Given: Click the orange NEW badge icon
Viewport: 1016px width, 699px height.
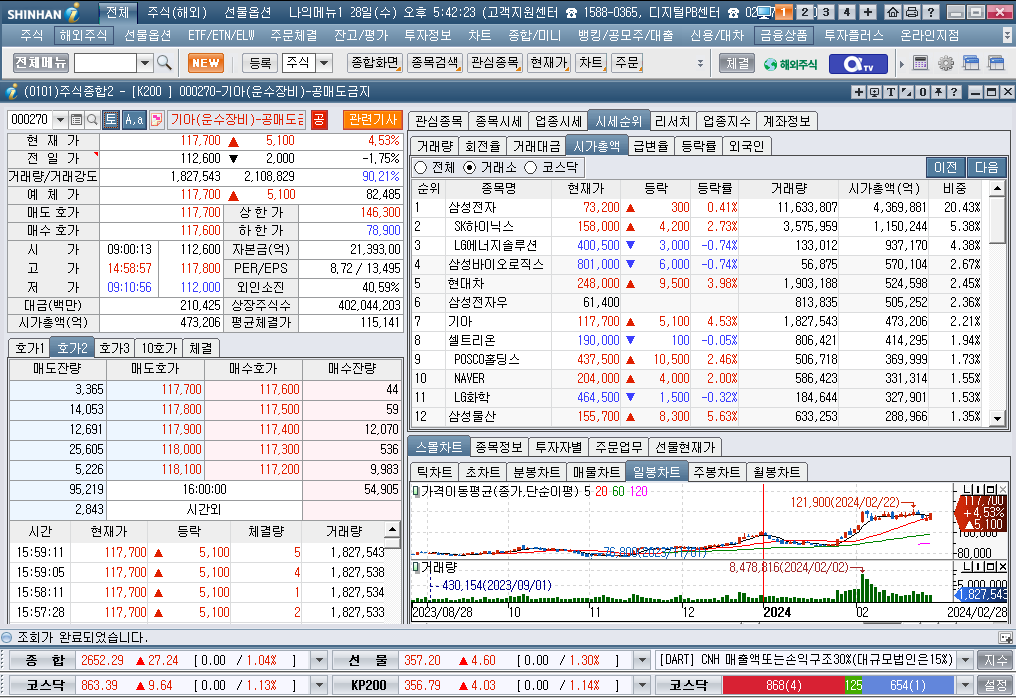Looking at the screenshot, I should pyautogui.click(x=206, y=63).
